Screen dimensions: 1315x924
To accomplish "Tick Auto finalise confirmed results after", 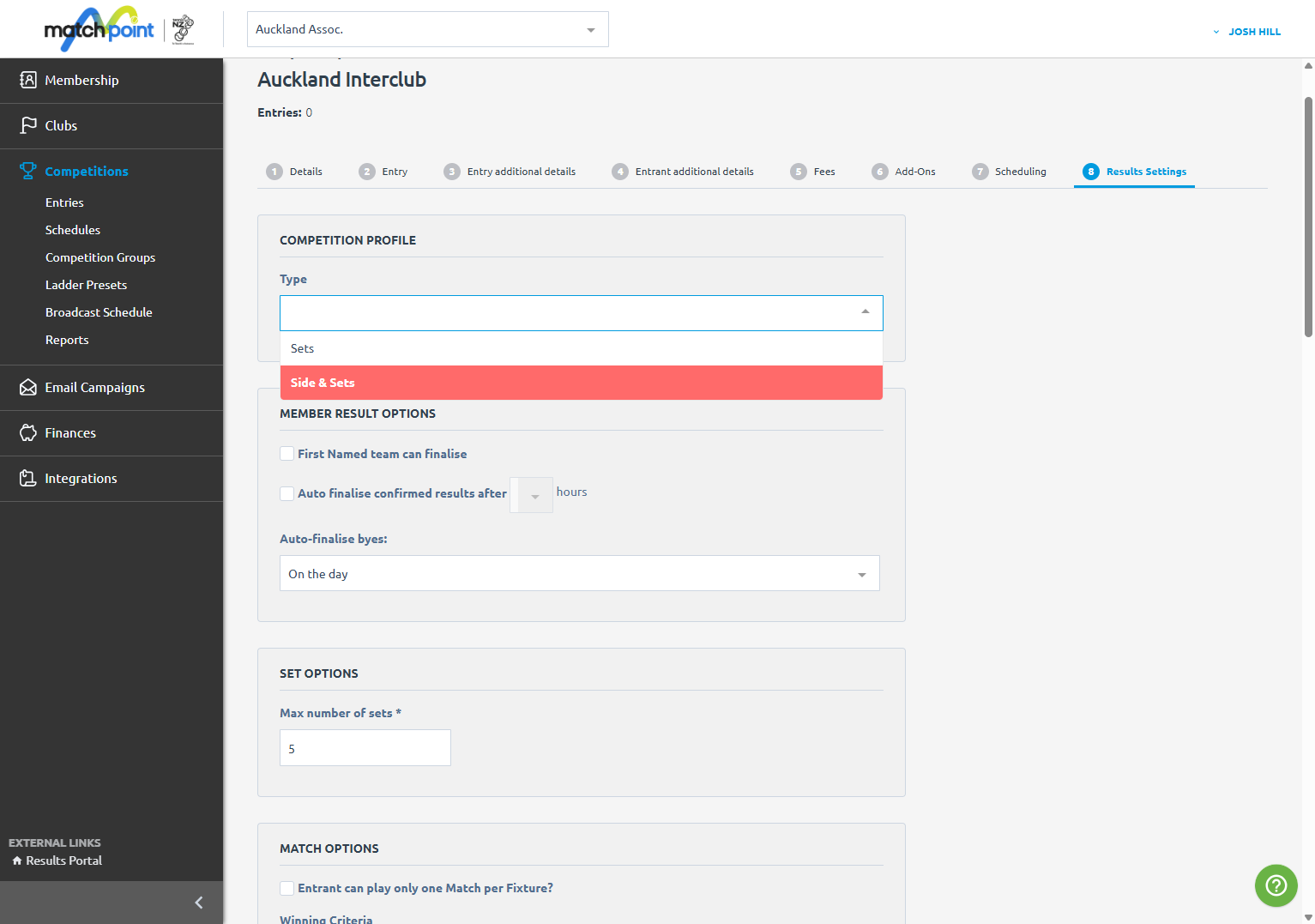I will [287, 493].
